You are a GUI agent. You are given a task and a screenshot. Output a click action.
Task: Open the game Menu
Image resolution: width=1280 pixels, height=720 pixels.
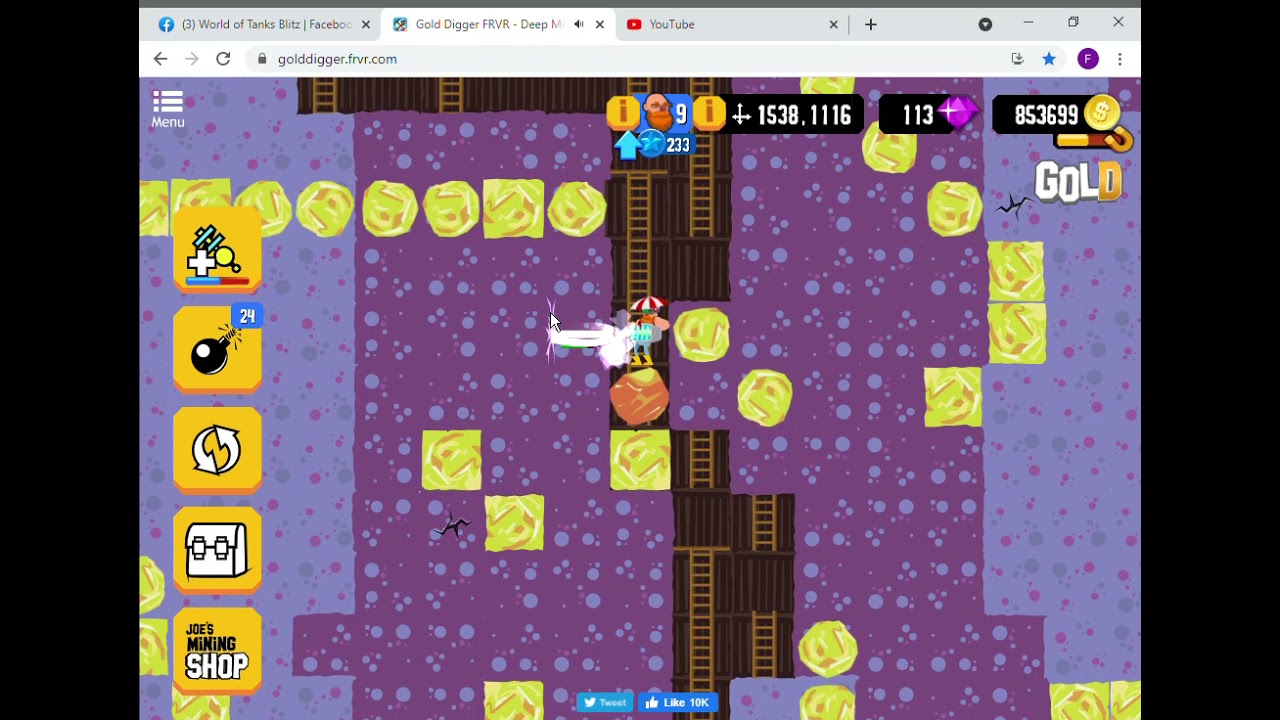(168, 109)
